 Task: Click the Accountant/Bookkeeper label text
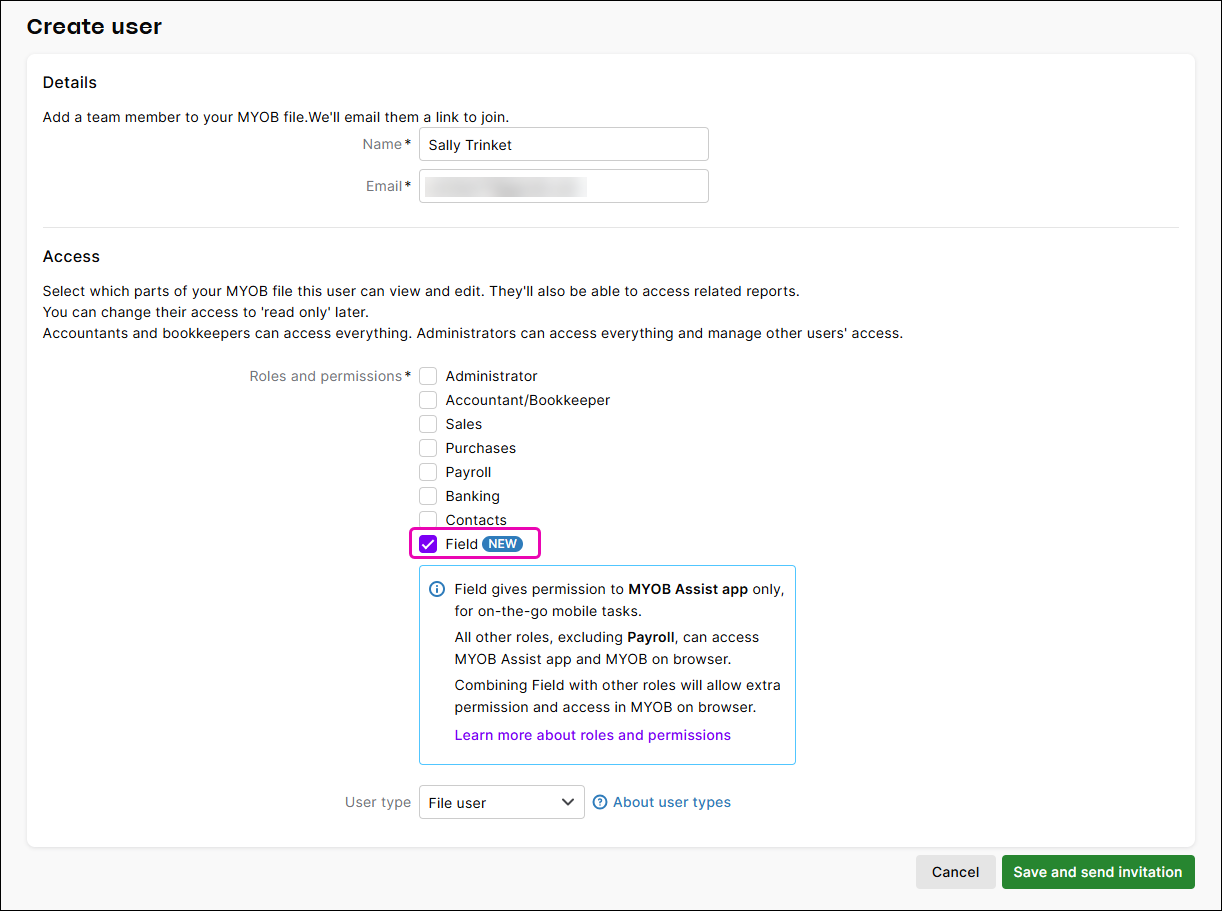(x=528, y=400)
